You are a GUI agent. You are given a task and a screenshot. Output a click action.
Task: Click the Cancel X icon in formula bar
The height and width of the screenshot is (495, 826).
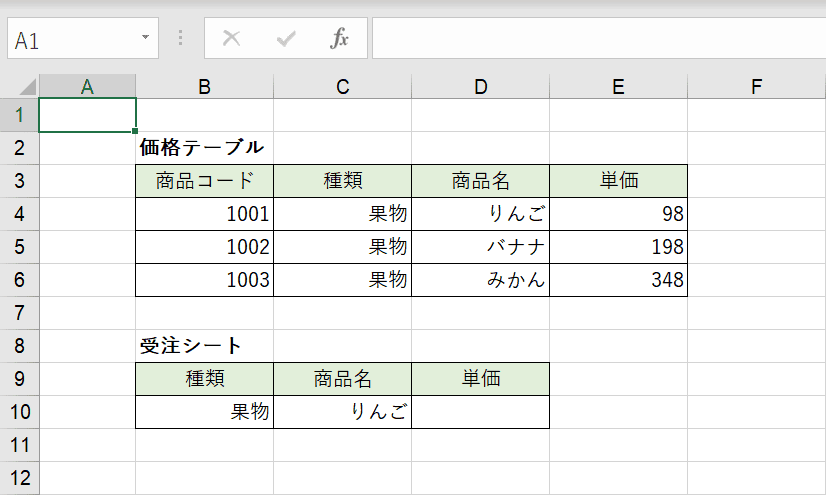231,38
